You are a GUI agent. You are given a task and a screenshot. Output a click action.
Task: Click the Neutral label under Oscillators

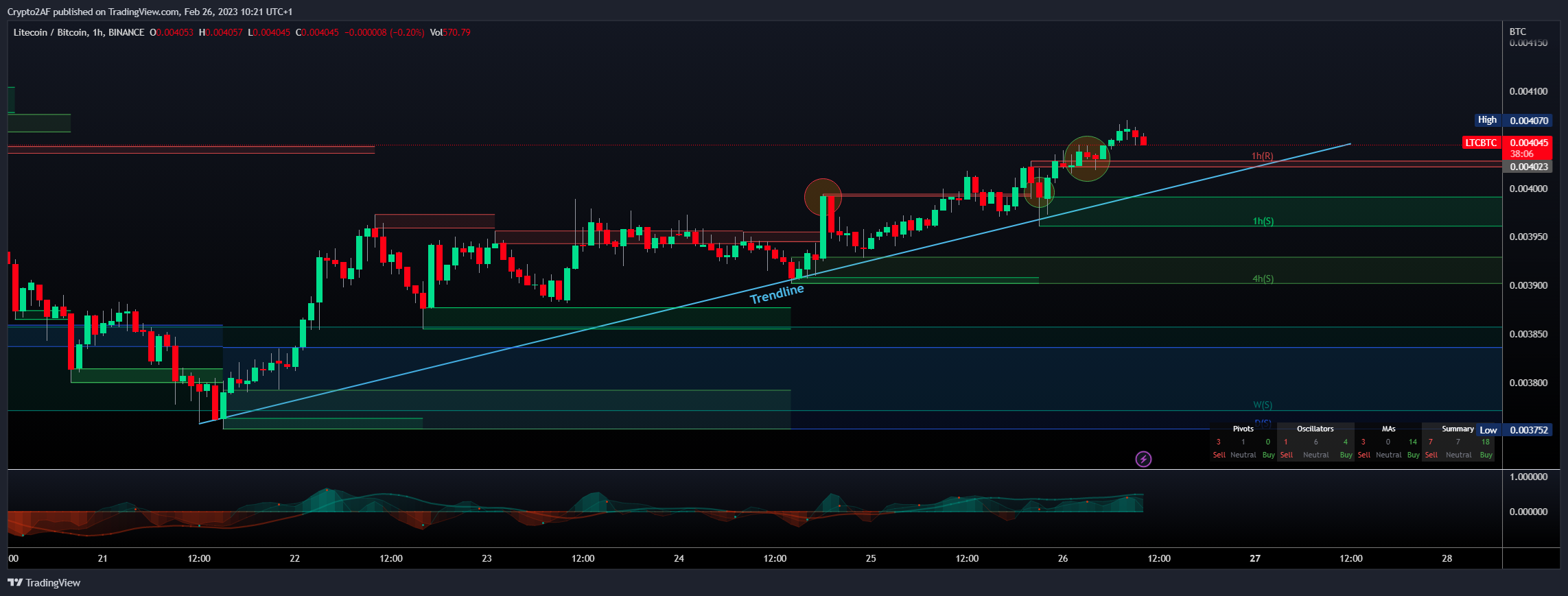click(1315, 455)
